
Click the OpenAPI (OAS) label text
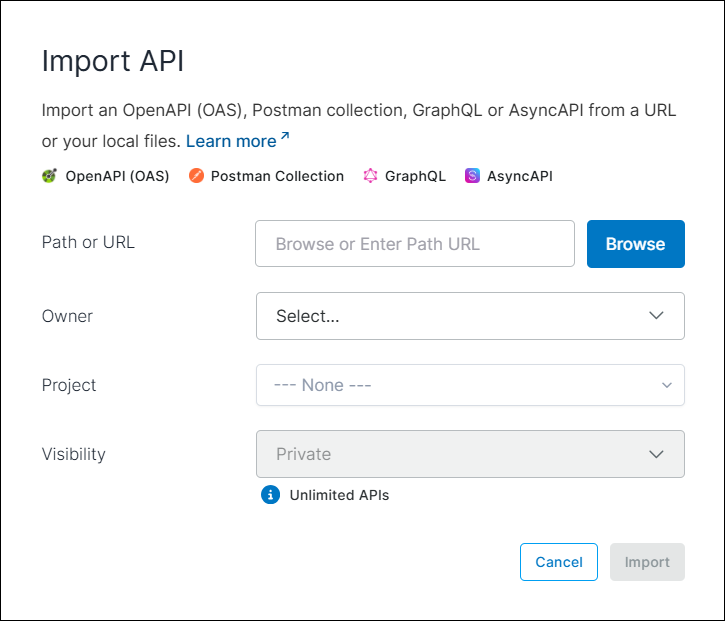point(117,176)
